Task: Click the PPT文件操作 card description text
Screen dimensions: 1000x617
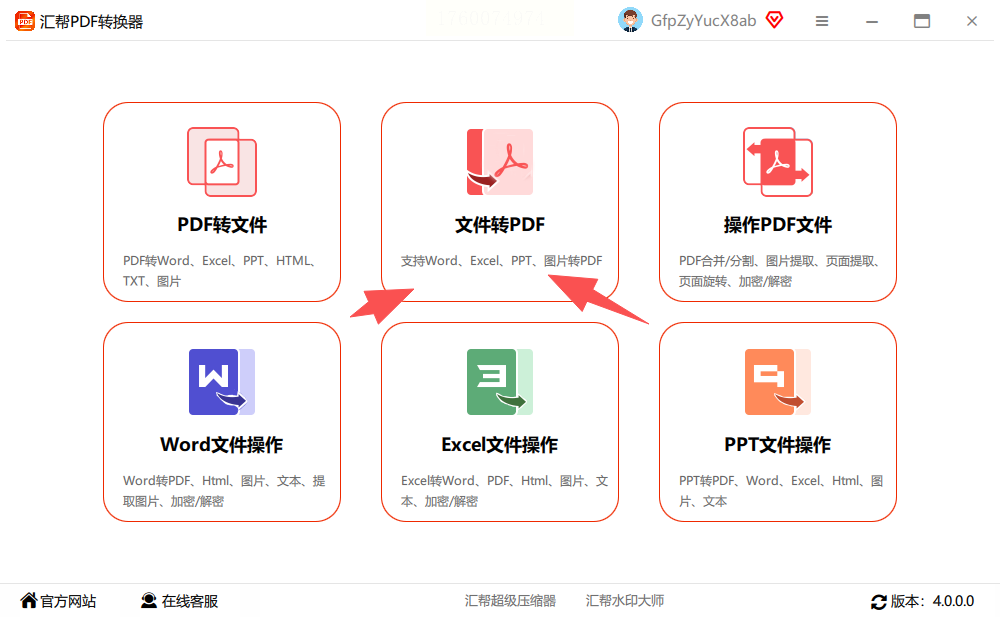Action: (x=781, y=491)
